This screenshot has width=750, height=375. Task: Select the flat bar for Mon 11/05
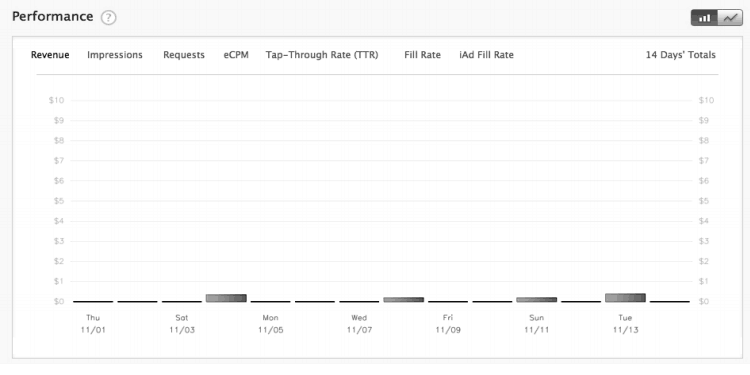click(x=271, y=301)
